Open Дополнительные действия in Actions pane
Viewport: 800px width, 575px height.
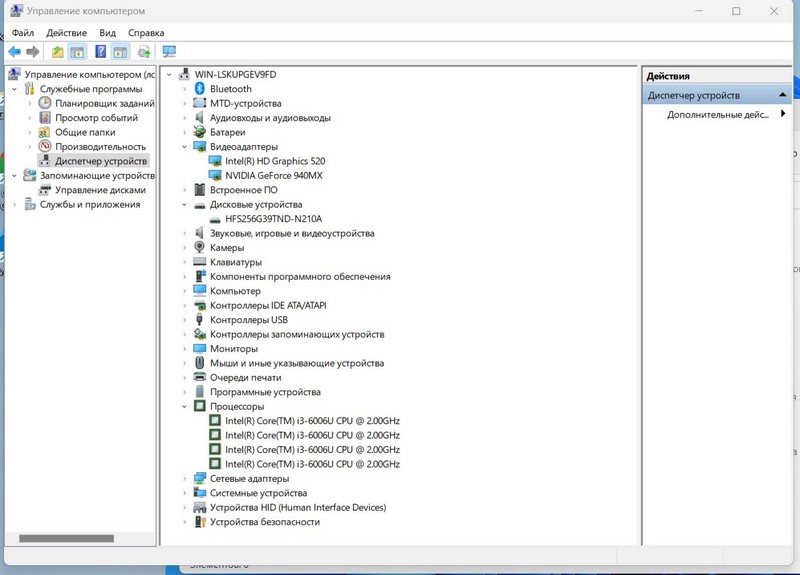717,115
